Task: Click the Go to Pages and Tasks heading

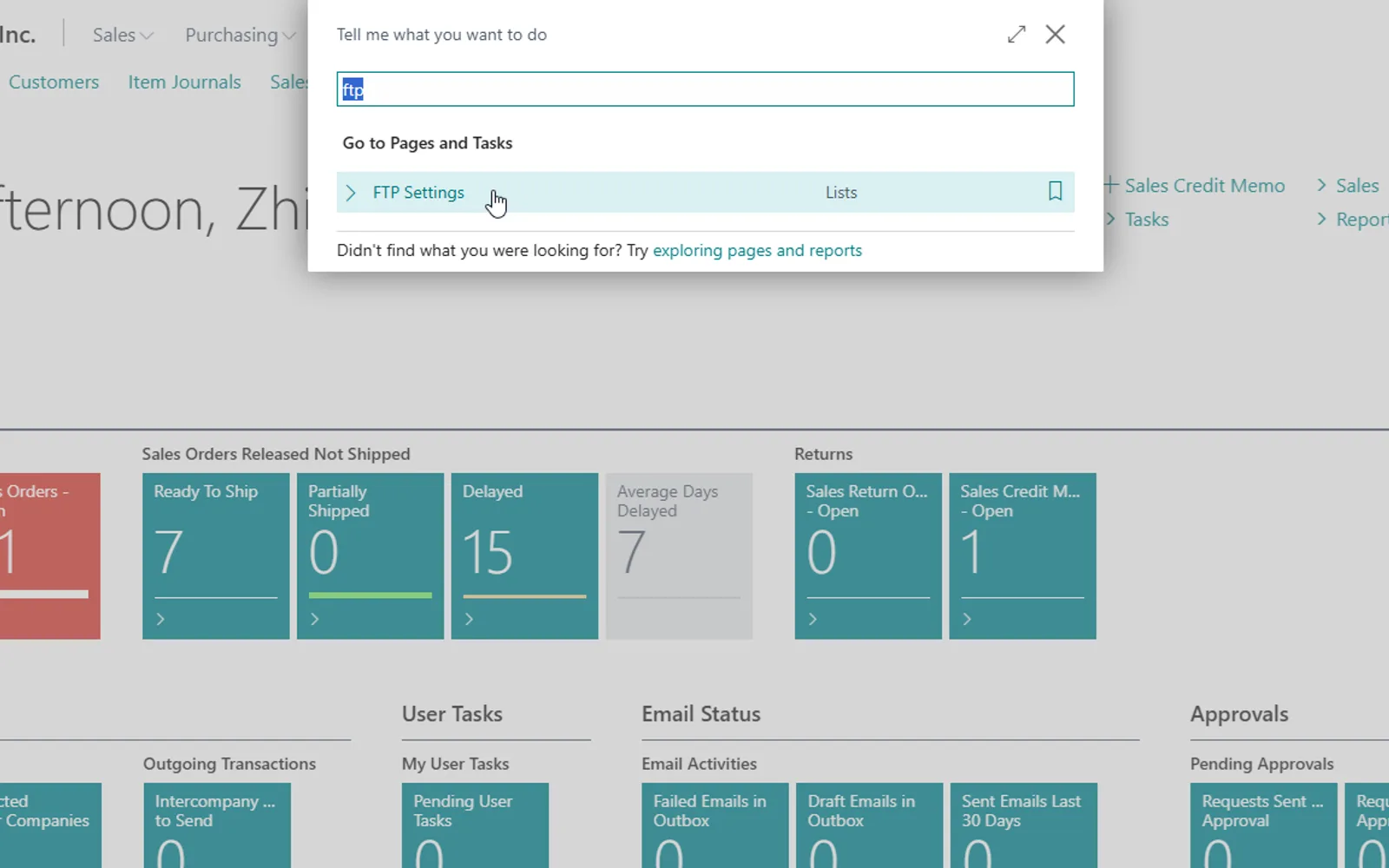Action: [427, 143]
